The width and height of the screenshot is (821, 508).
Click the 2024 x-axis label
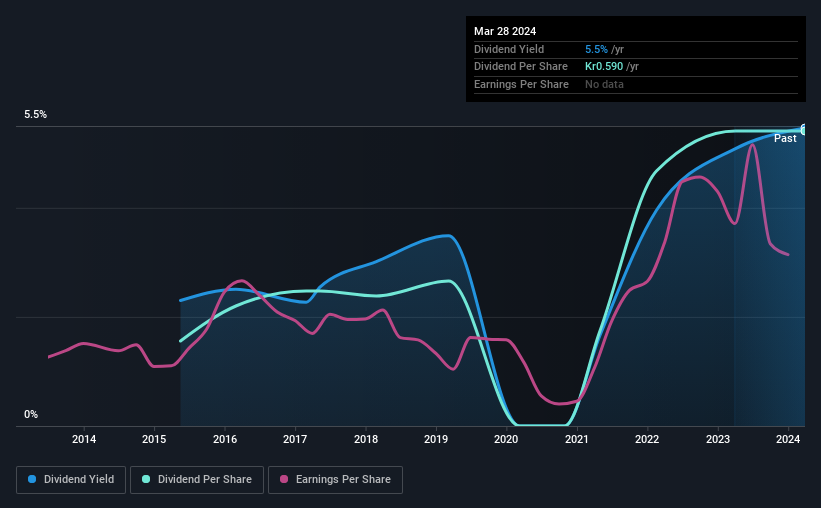click(788, 439)
